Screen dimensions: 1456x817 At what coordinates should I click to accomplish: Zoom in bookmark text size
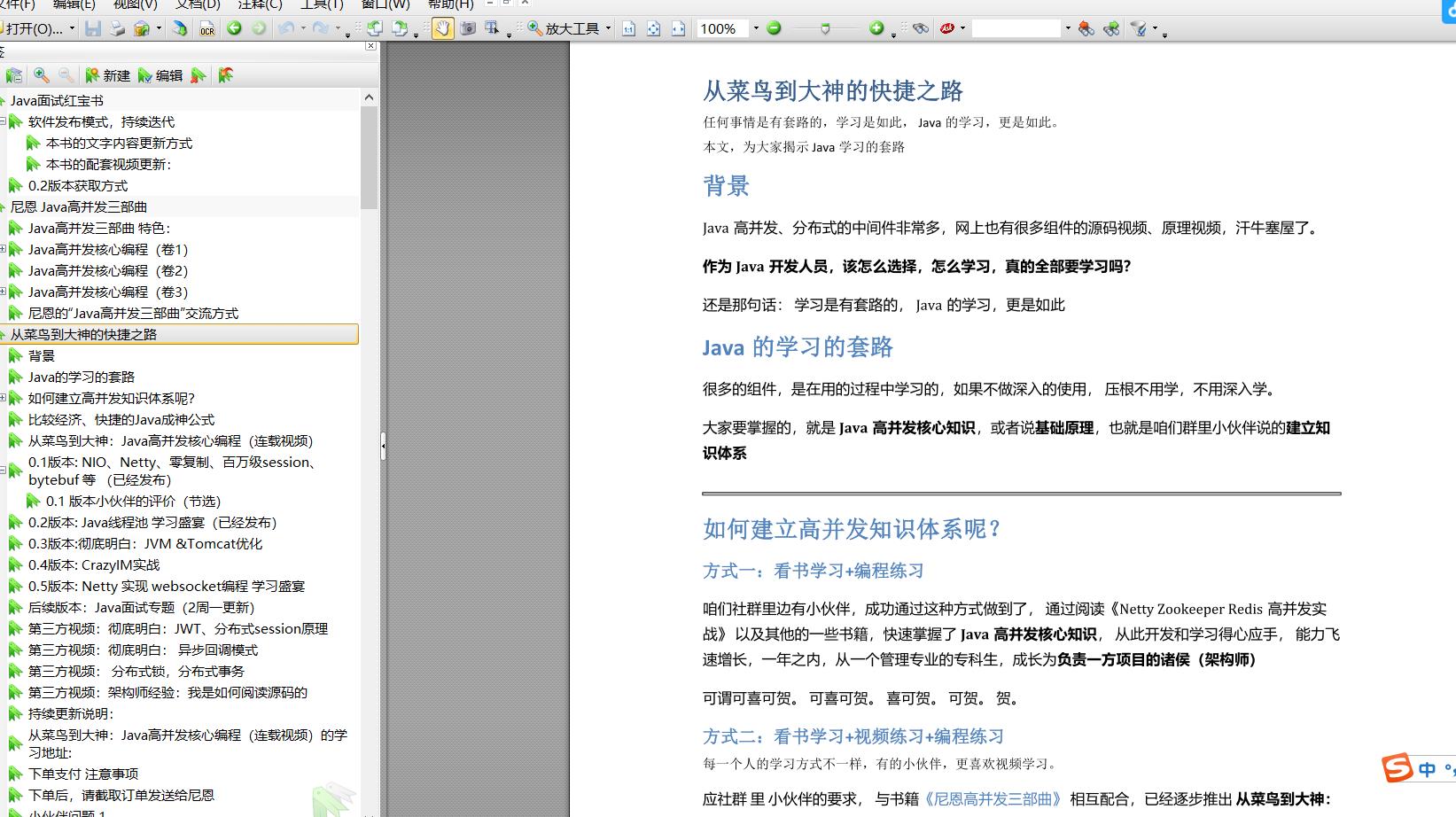pyautogui.click(x=41, y=75)
